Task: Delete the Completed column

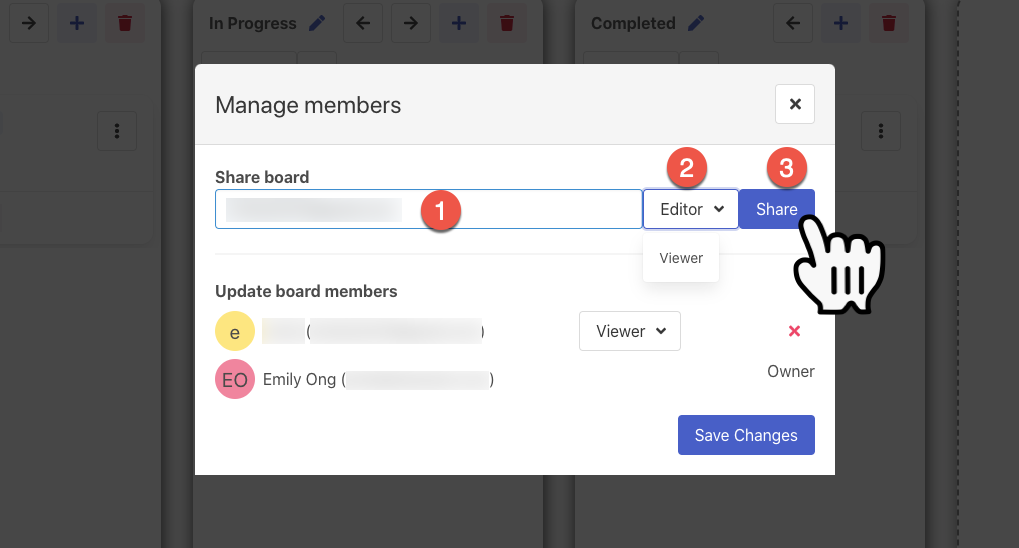Action: point(889,23)
